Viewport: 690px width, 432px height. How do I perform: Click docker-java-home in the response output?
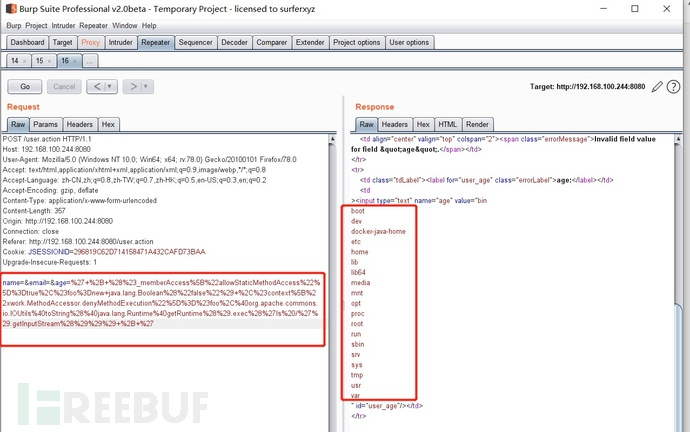378,231
